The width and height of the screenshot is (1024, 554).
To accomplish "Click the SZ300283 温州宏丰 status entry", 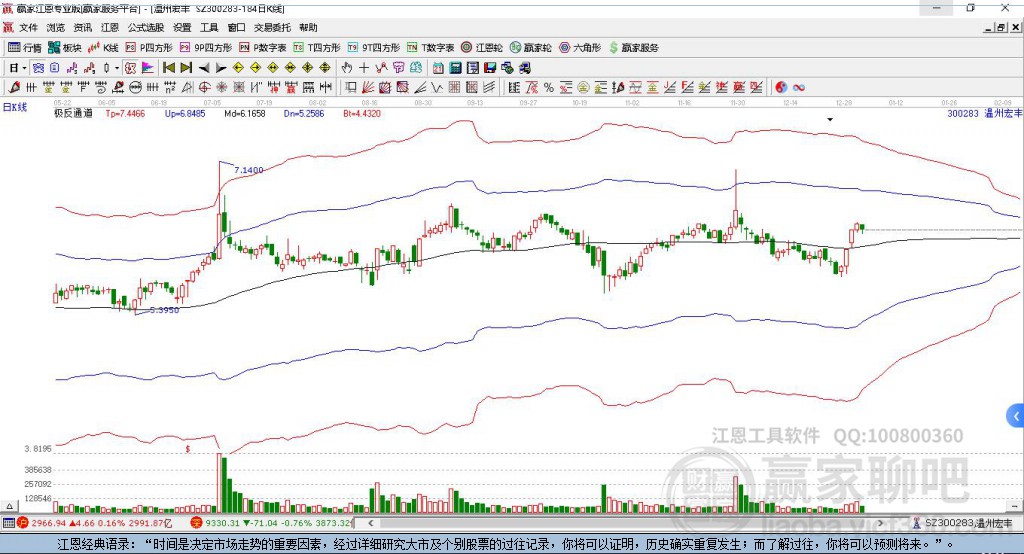I will (x=963, y=523).
